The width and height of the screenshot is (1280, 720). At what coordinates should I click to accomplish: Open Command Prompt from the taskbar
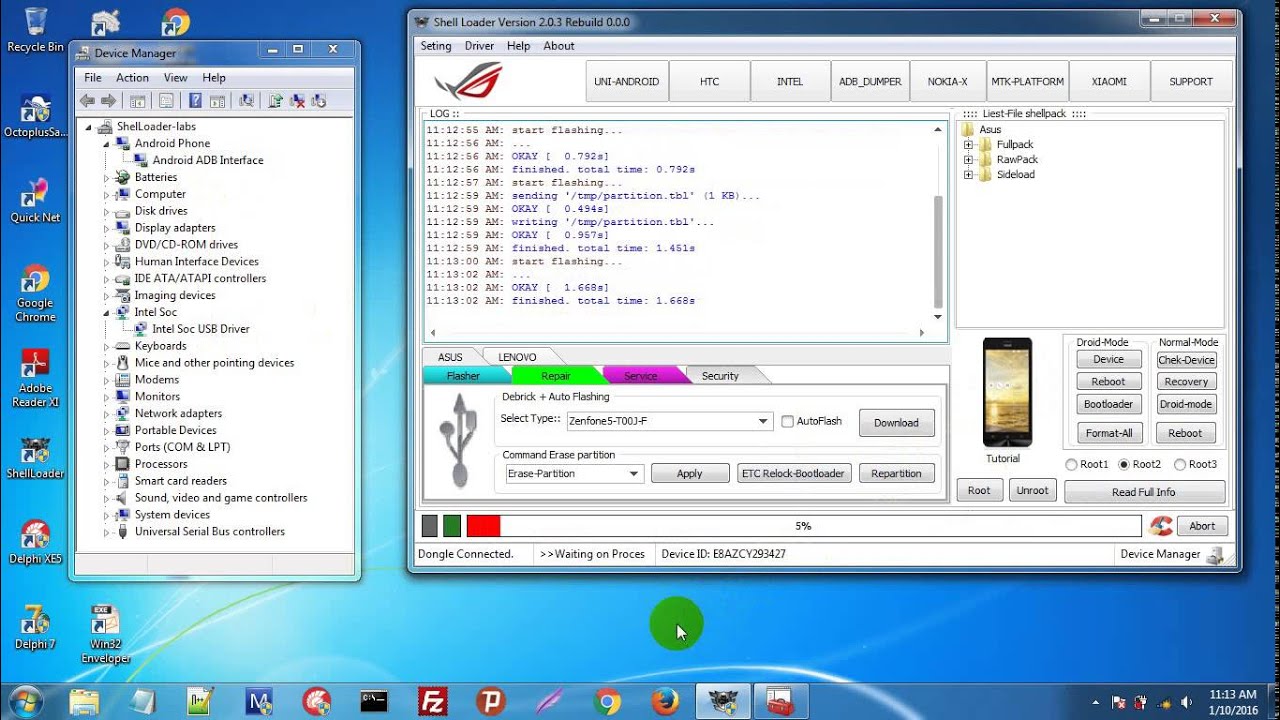point(375,702)
